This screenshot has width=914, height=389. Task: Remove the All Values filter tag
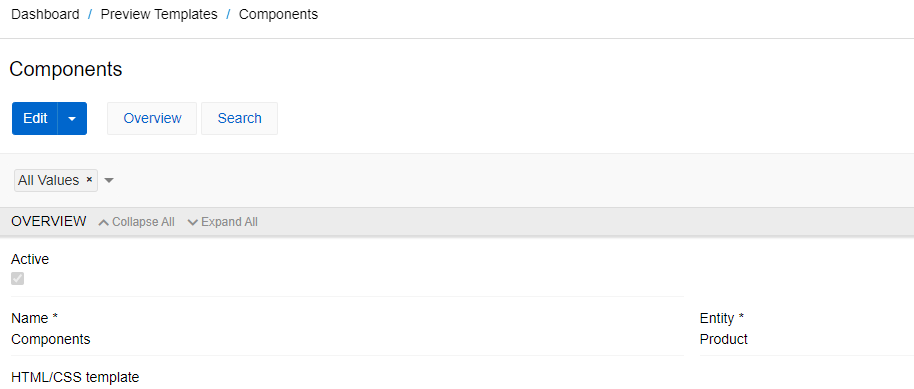point(89,180)
